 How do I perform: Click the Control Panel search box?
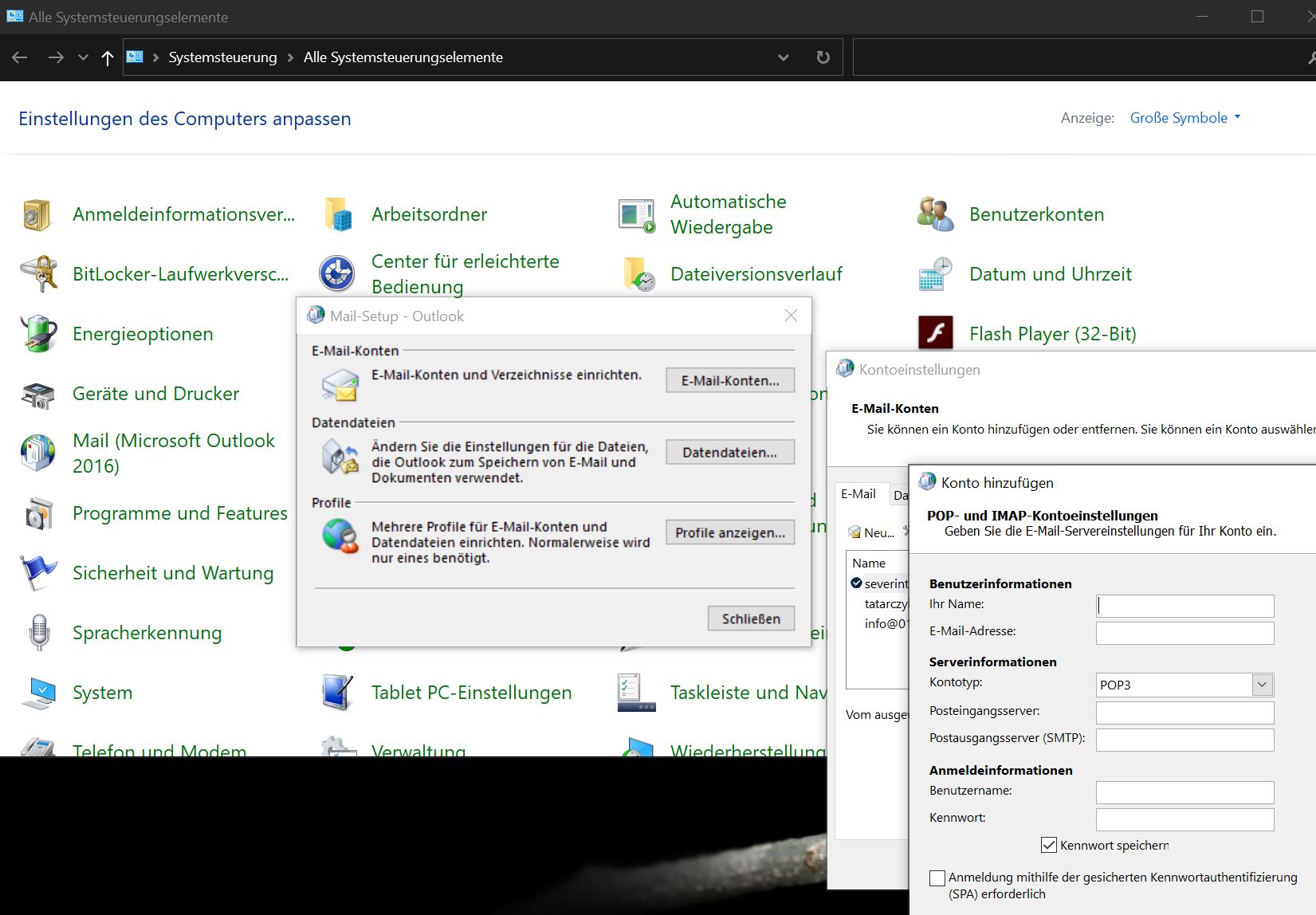(1084, 57)
